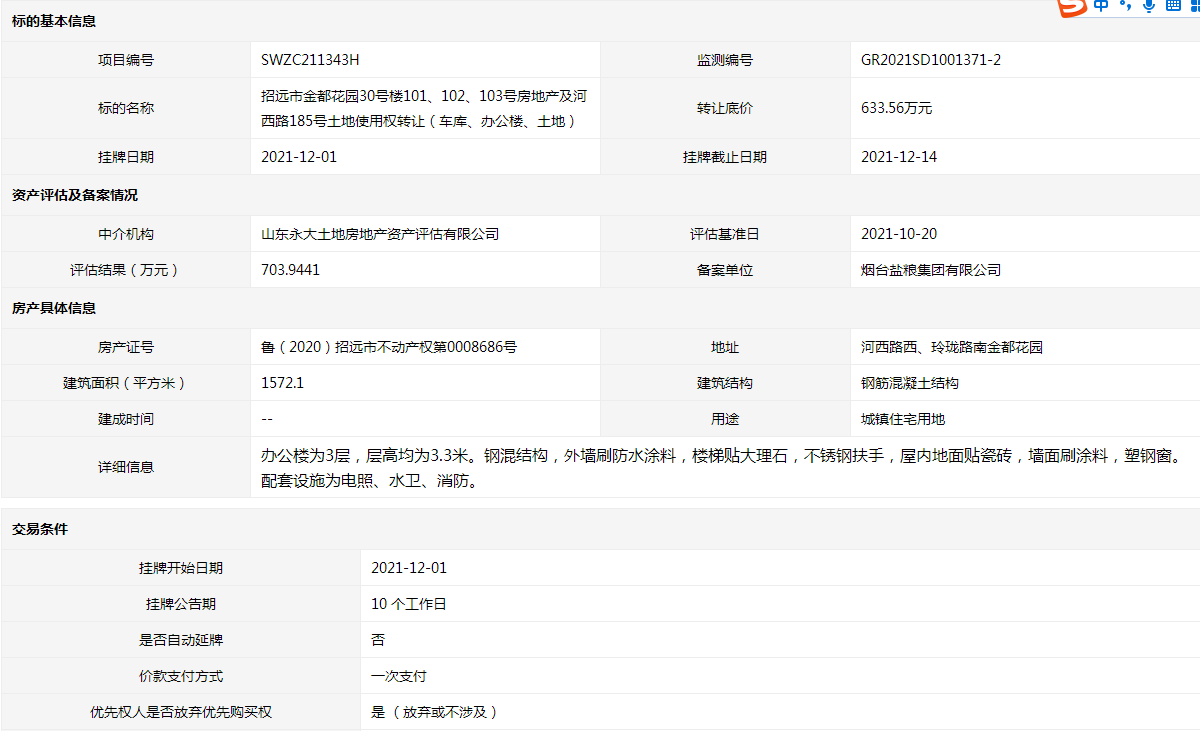Viewport: 1200px width, 731px height.
Task: Click transfer base price 633.56万元
Action: 896,108
